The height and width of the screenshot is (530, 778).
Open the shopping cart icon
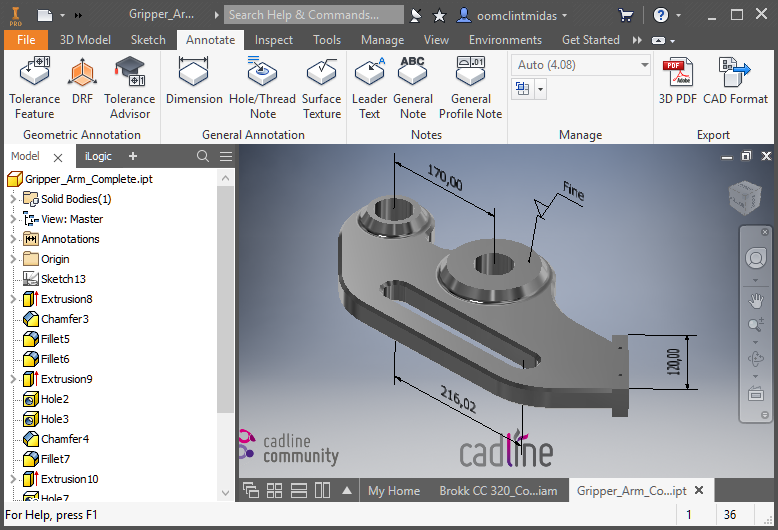click(626, 15)
